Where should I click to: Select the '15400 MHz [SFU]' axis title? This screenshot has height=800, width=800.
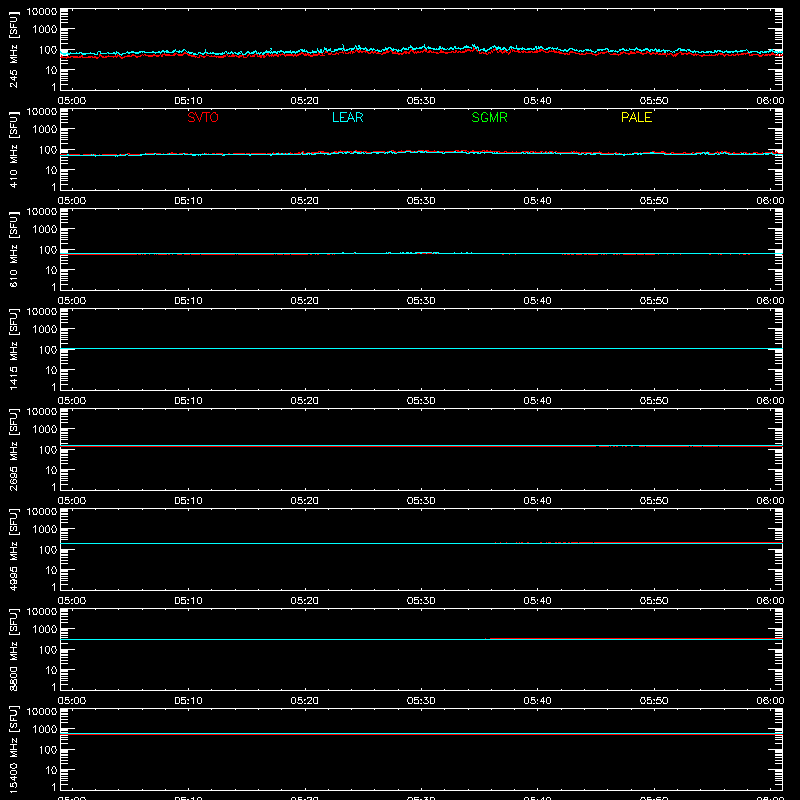pos(13,749)
